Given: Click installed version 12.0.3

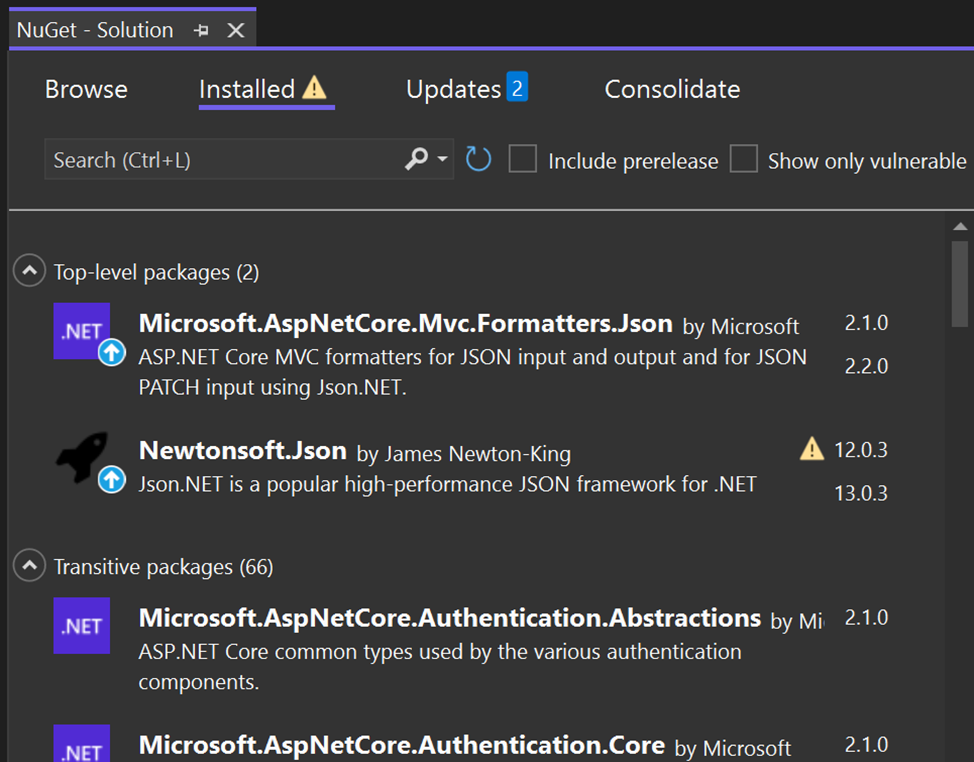Looking at the screenshot, I should pos(860,450).
